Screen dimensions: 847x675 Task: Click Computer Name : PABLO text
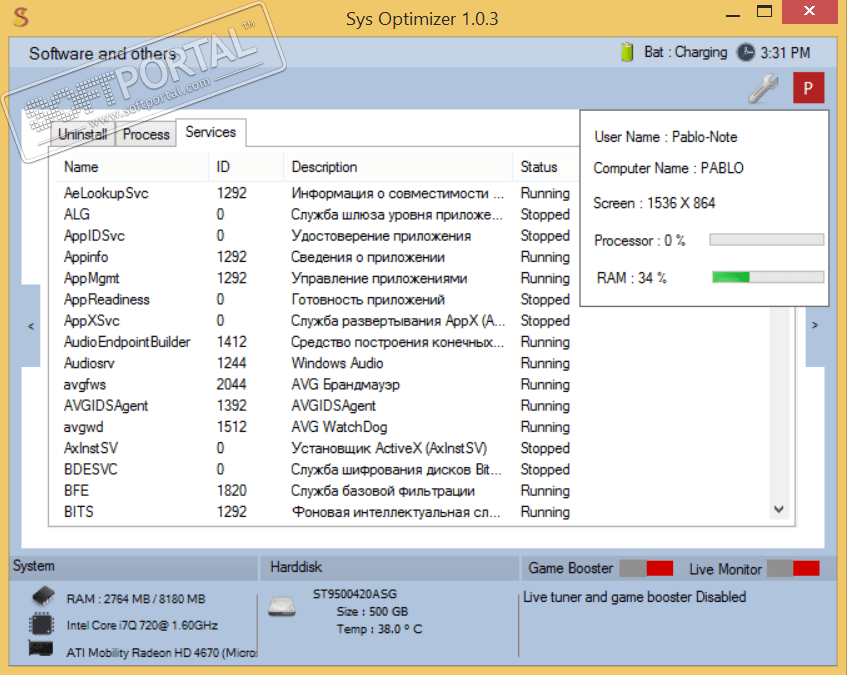click(x=668, y=168)
